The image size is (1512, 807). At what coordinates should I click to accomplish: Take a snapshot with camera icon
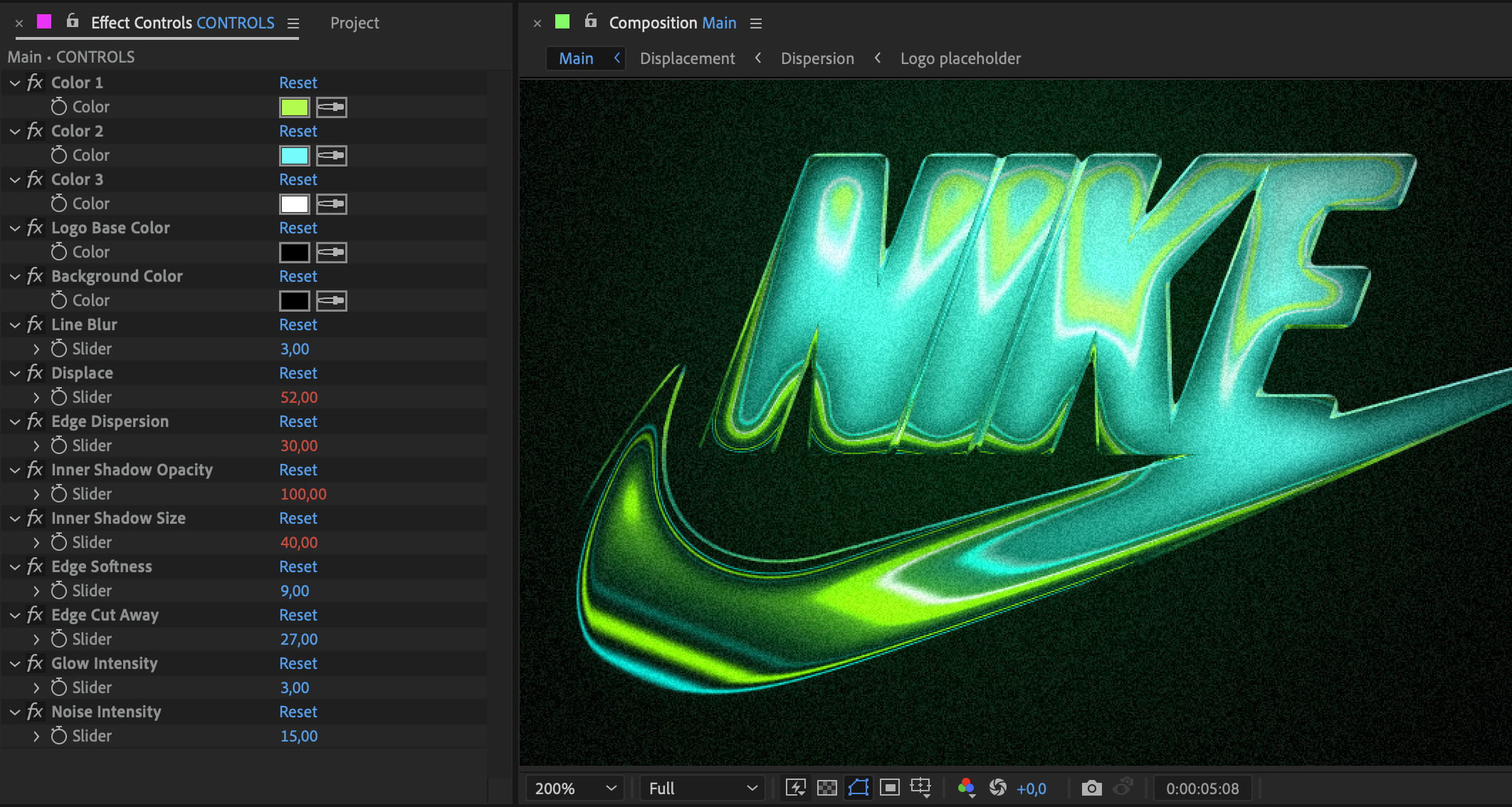pos(1091,788)
